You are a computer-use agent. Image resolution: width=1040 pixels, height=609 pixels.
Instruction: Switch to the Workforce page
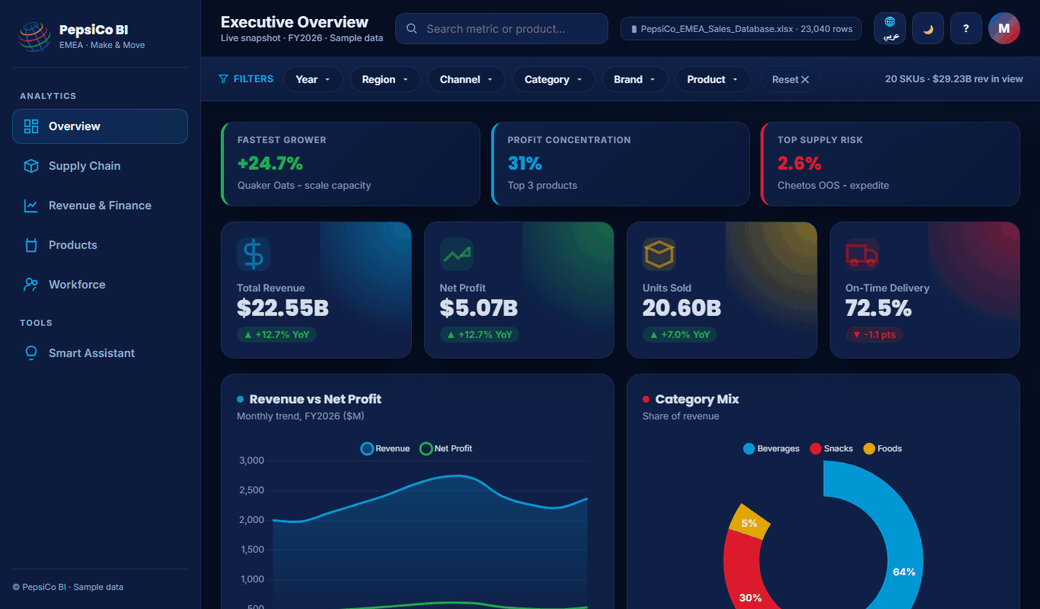pyautogui.click(x=100, y=285)
